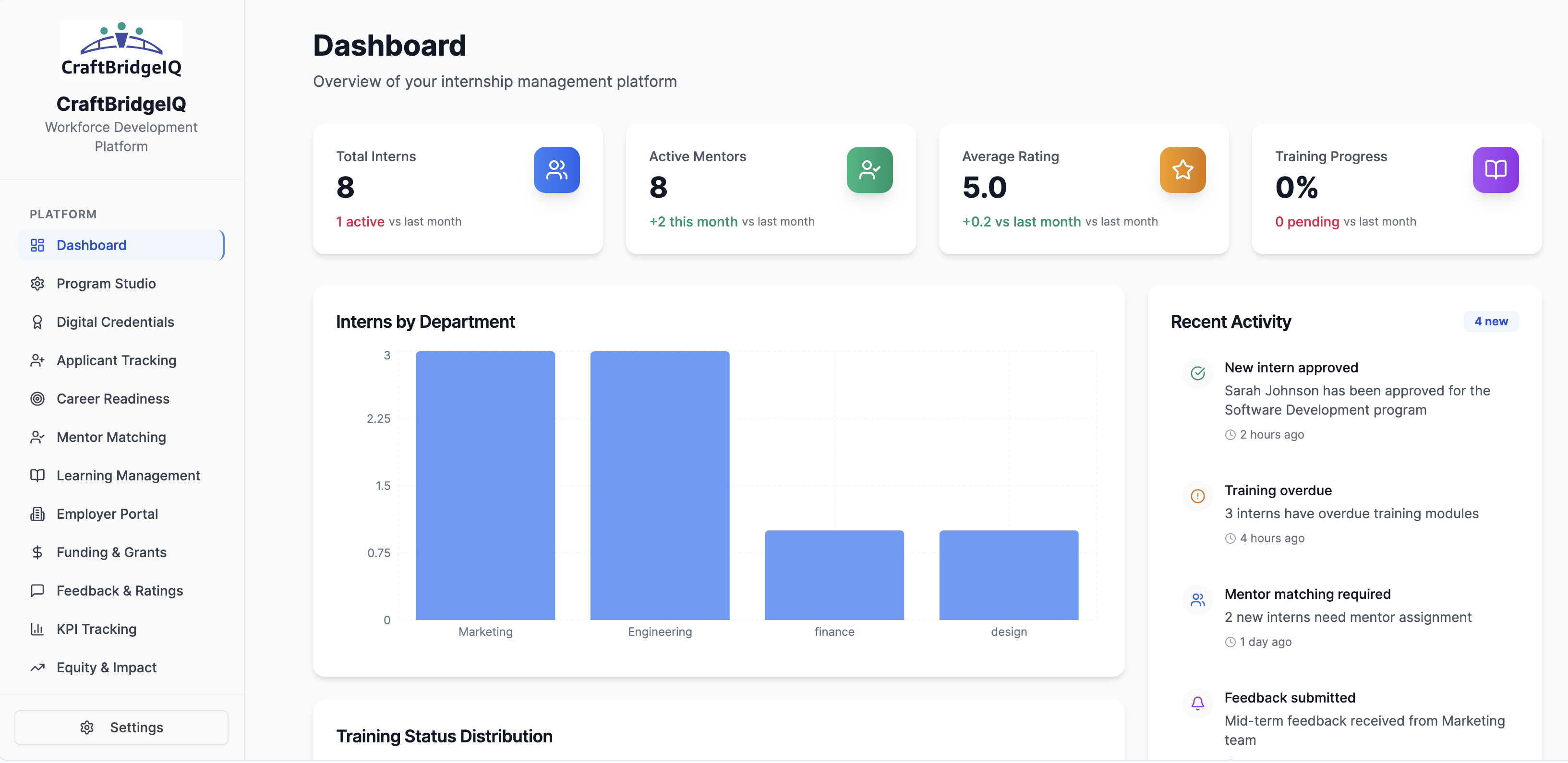Screen dimensions: 1568x763
Task: Click the green checkmark beside New intern approved
Action: click(x=1197, y=373)
